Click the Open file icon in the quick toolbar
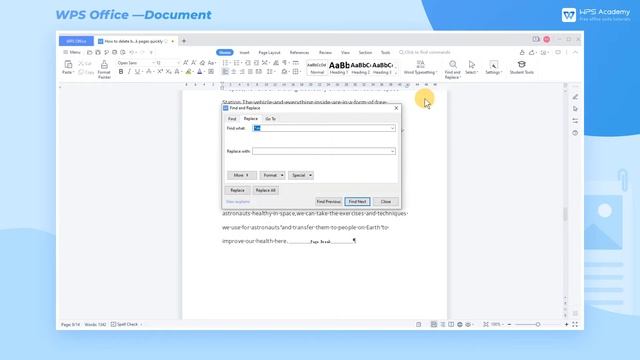Viewport: 640px width, 360px height. [89, 52]
